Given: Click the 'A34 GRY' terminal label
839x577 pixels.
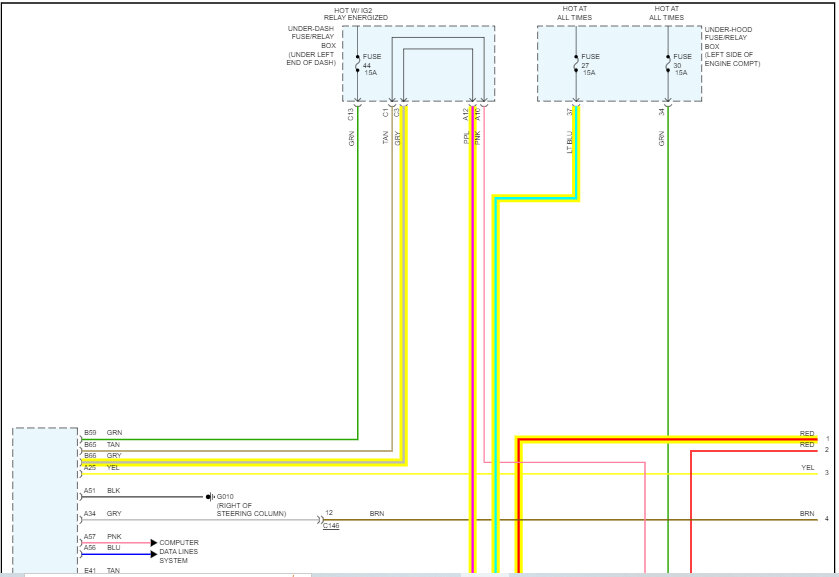Looking at the screenshot, I should [x=102, y=513].
